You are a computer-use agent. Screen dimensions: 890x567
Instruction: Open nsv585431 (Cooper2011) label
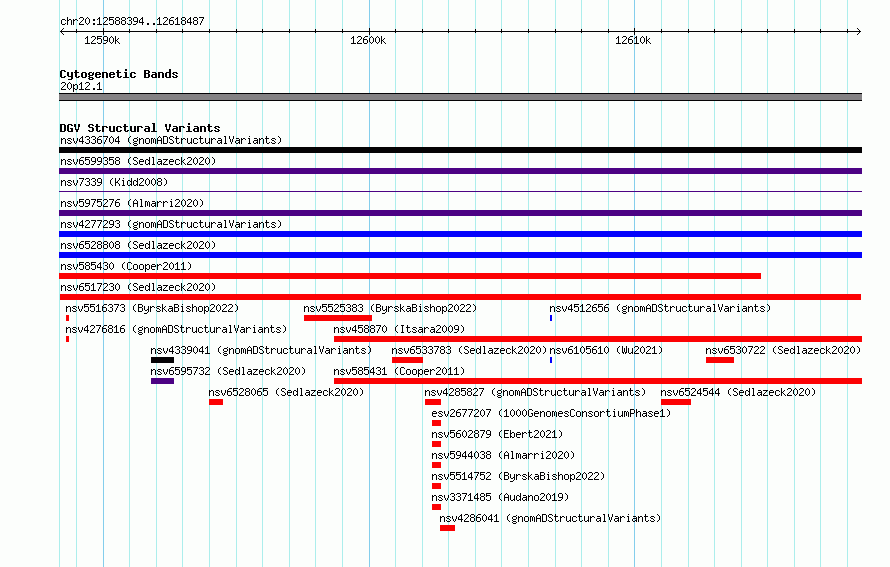399,371
